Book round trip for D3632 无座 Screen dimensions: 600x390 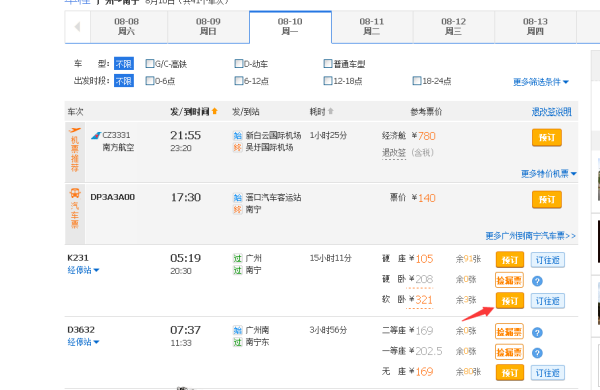tap(548, 373)
